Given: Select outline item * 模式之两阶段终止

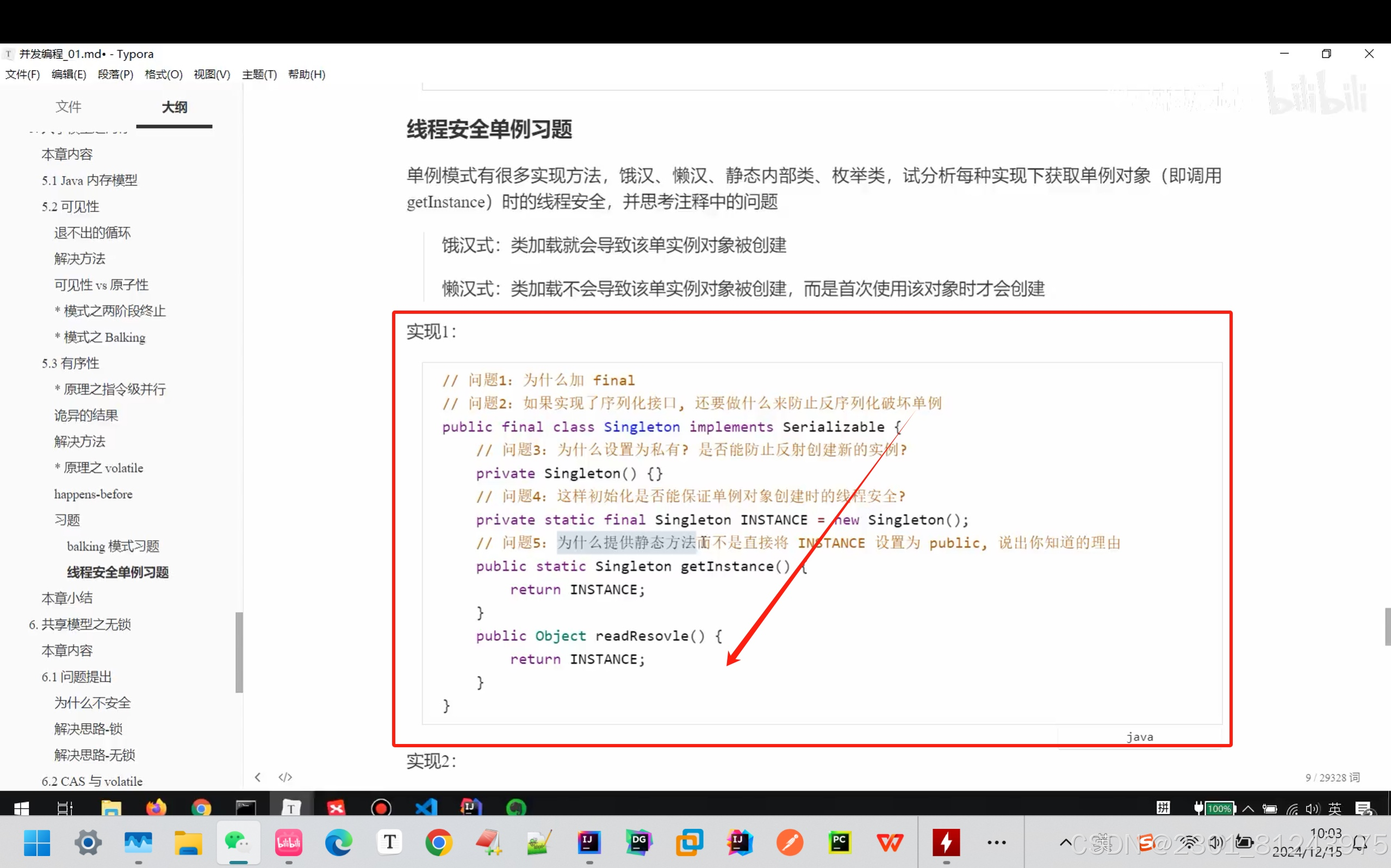Looking at the screenshot, I should (110, 311).
